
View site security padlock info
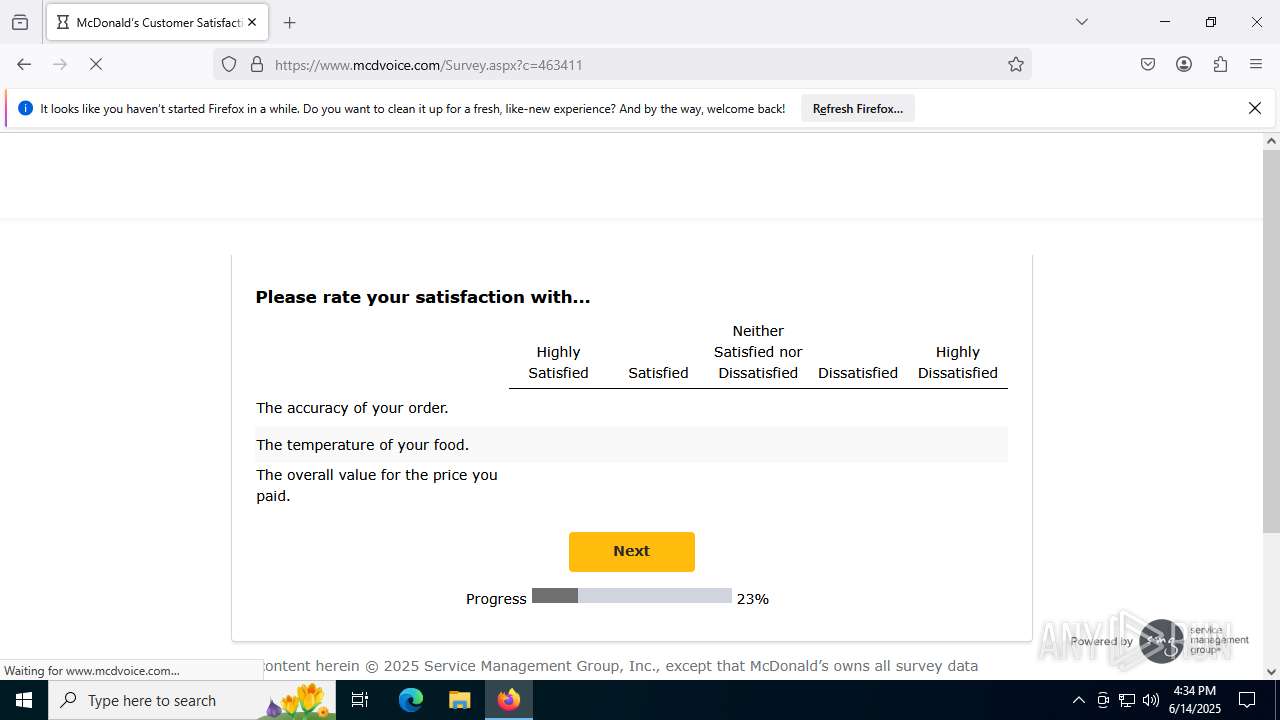257,64
